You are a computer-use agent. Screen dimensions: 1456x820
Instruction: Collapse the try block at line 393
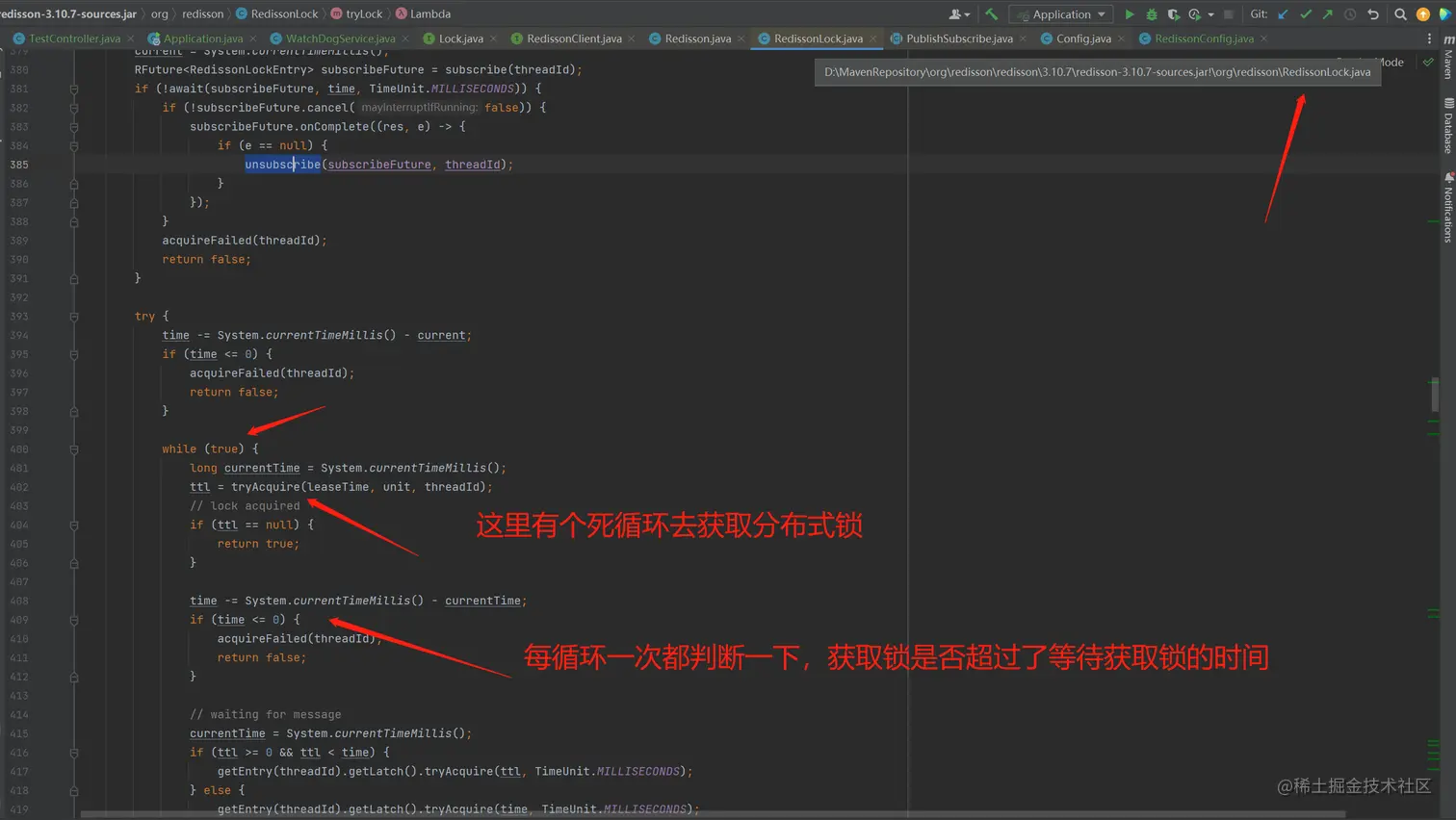(x=74, y=316)
